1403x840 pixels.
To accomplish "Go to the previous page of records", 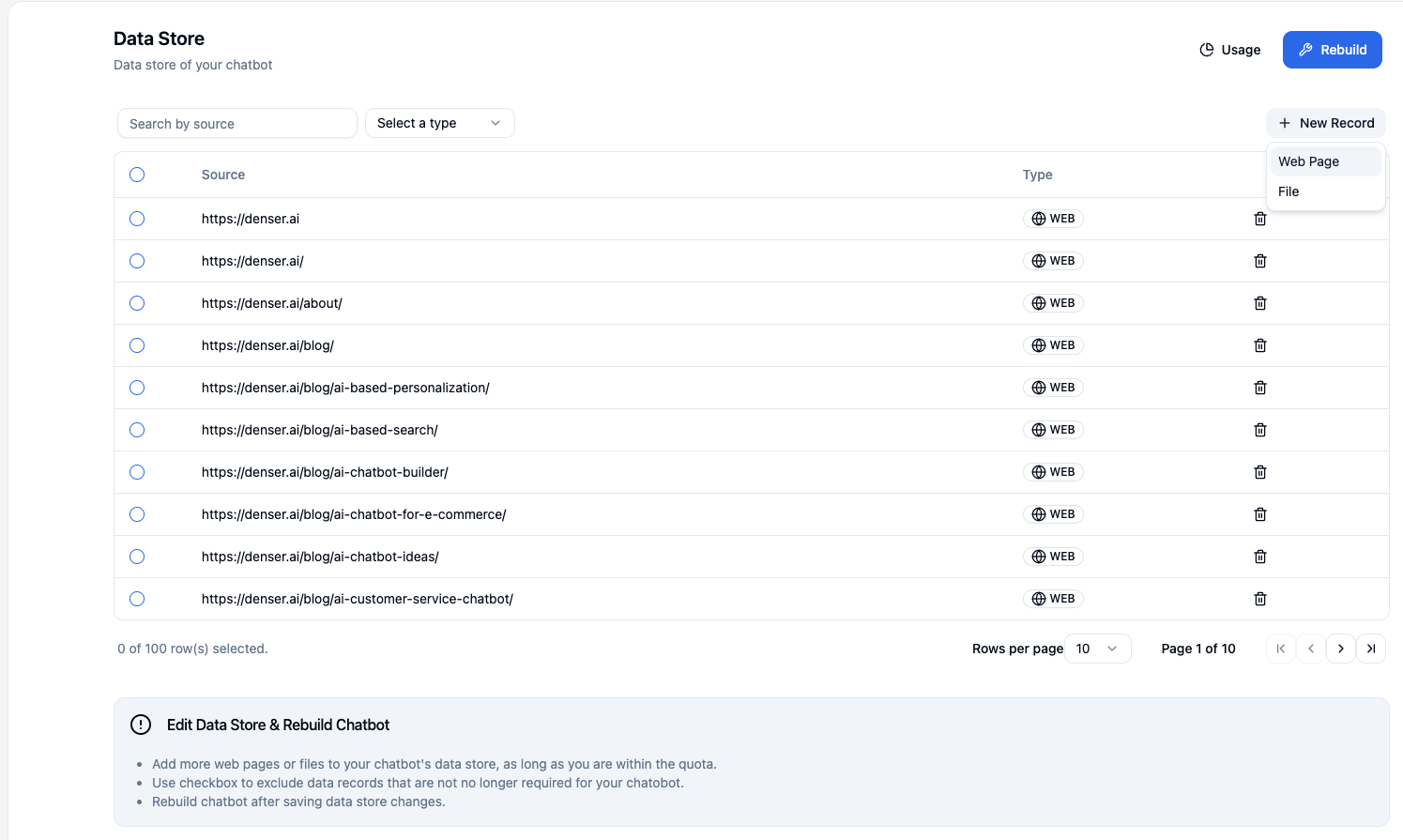I will point(1311,649).
